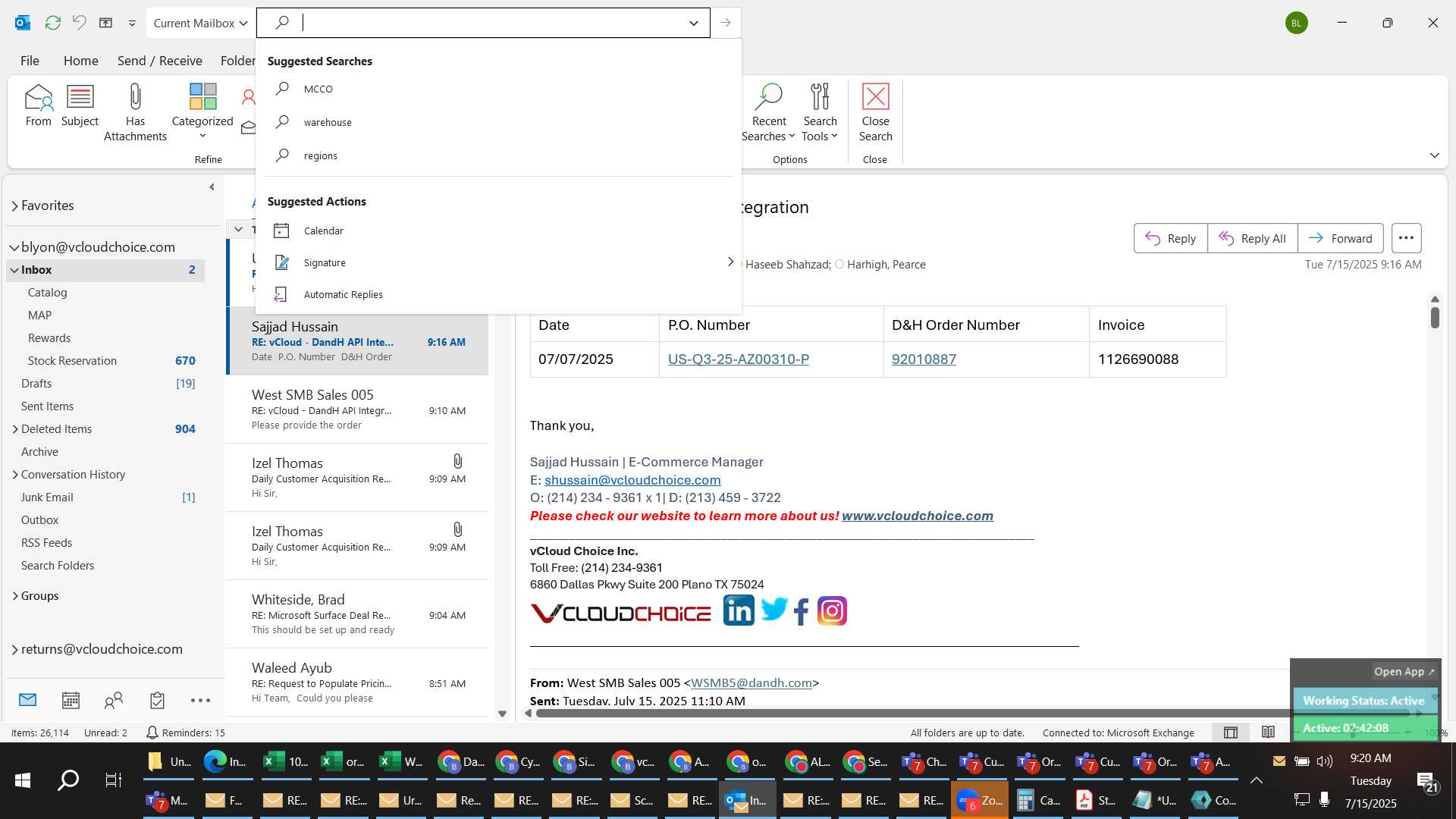Expand Signature suggested action submenu
The width and height of the screenshot is (1456, 819).
[730, 262]
